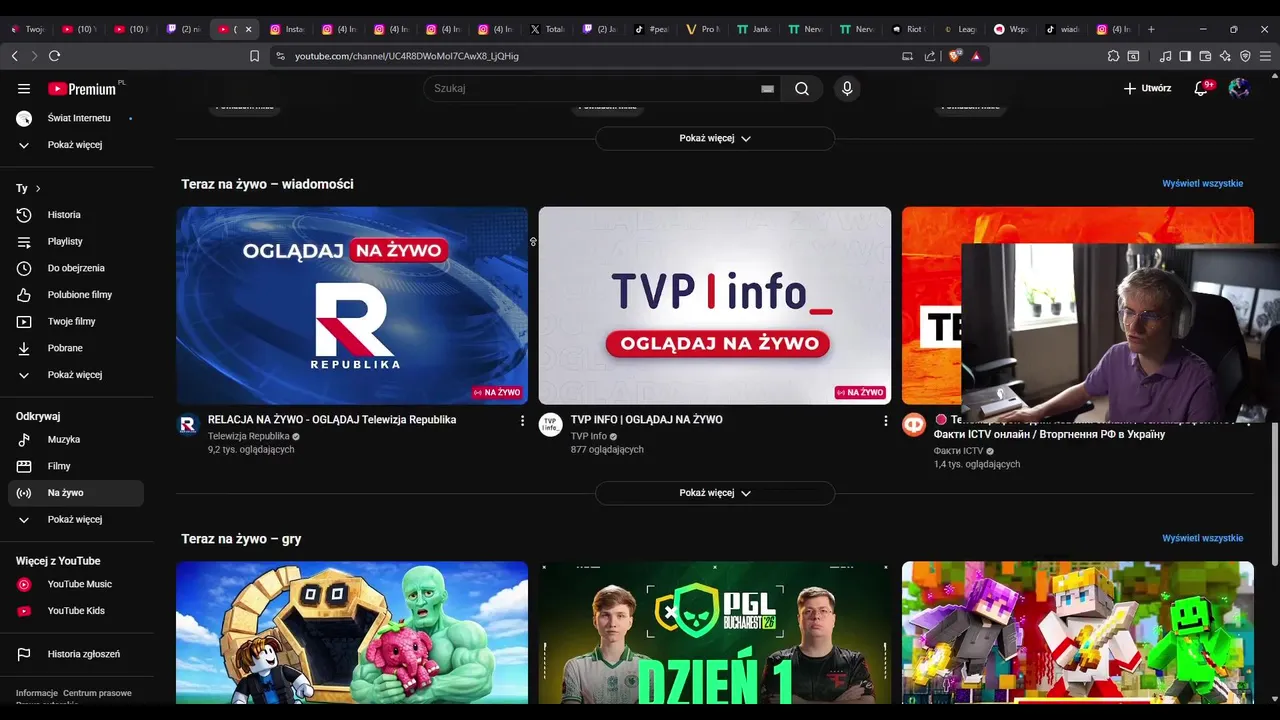Open the on-screen keyboard in the search box

[x=767, y=89]
